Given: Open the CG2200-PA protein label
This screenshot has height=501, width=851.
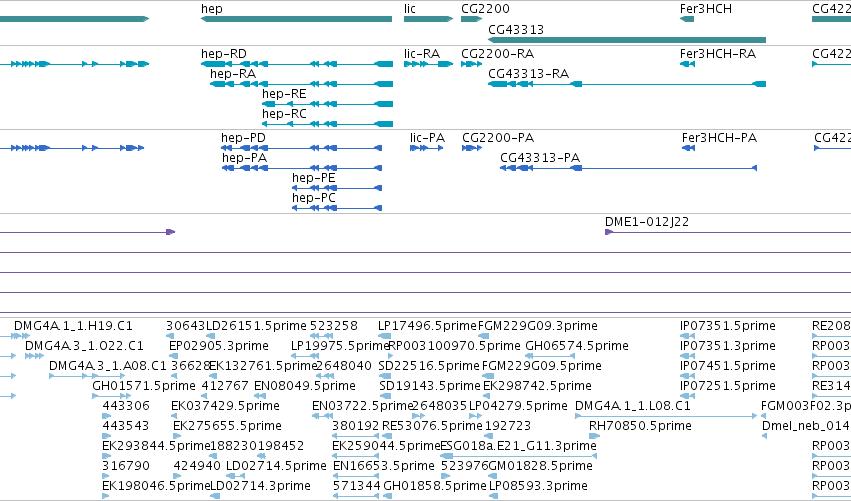Looking at the screenshot, I should click(498, 138).
